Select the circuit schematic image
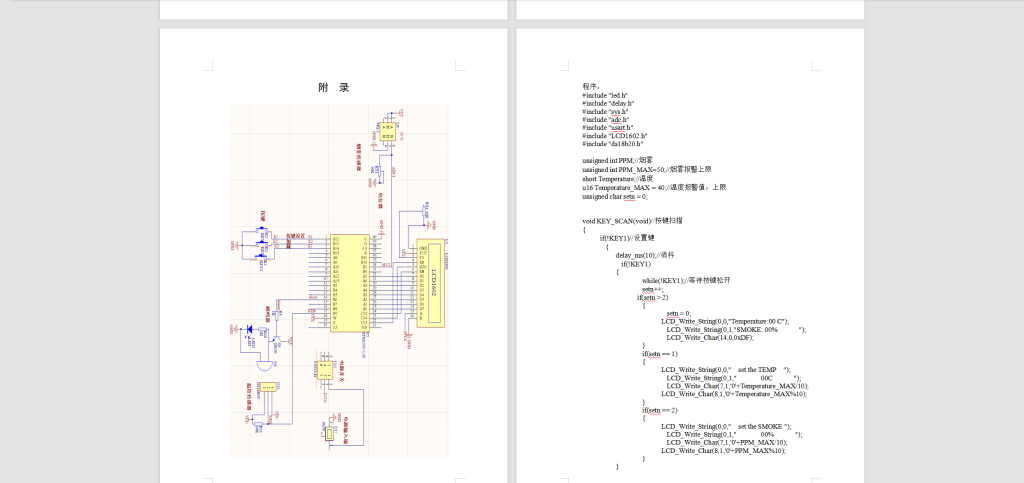Screen dimensions: 1024x483 click(x=339, y=280)
